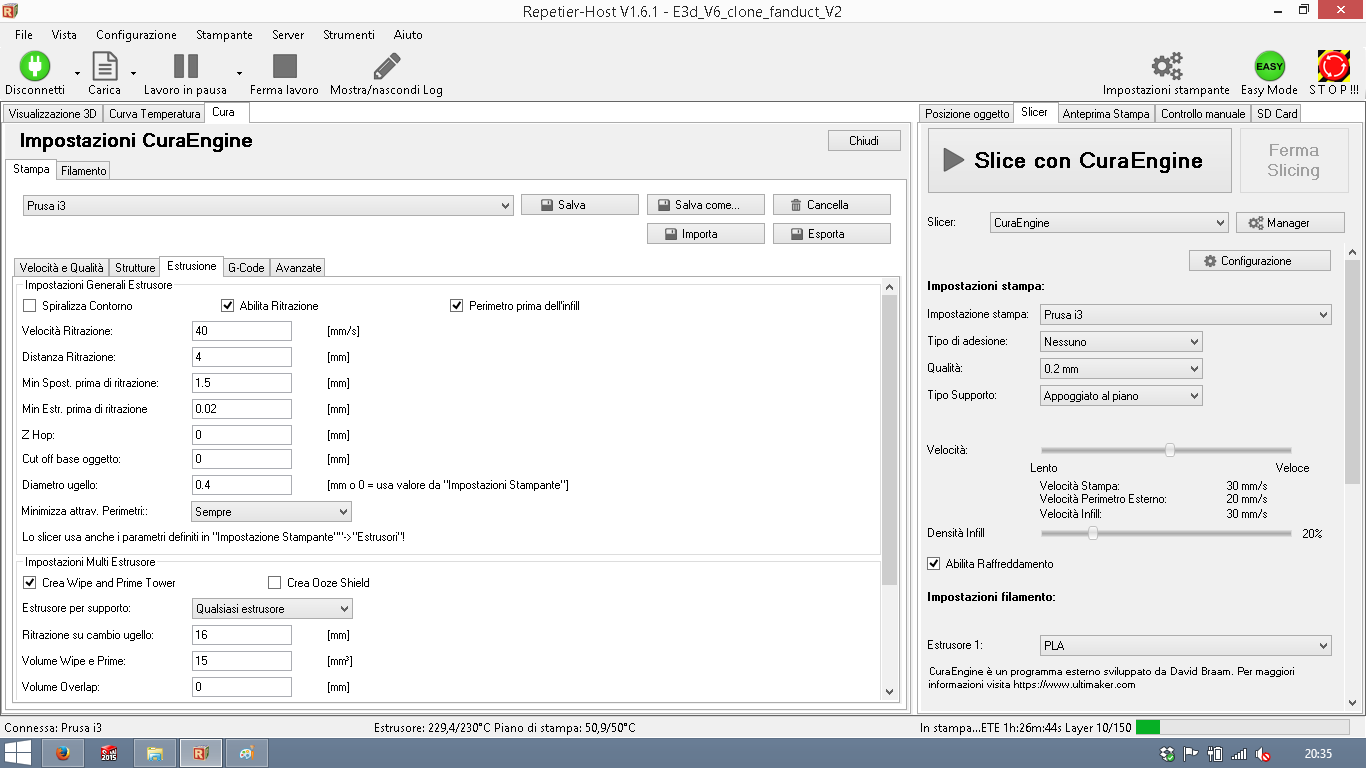1366x768 pixels.
Task: Open the Carica file icon
Action: (105, 66)
